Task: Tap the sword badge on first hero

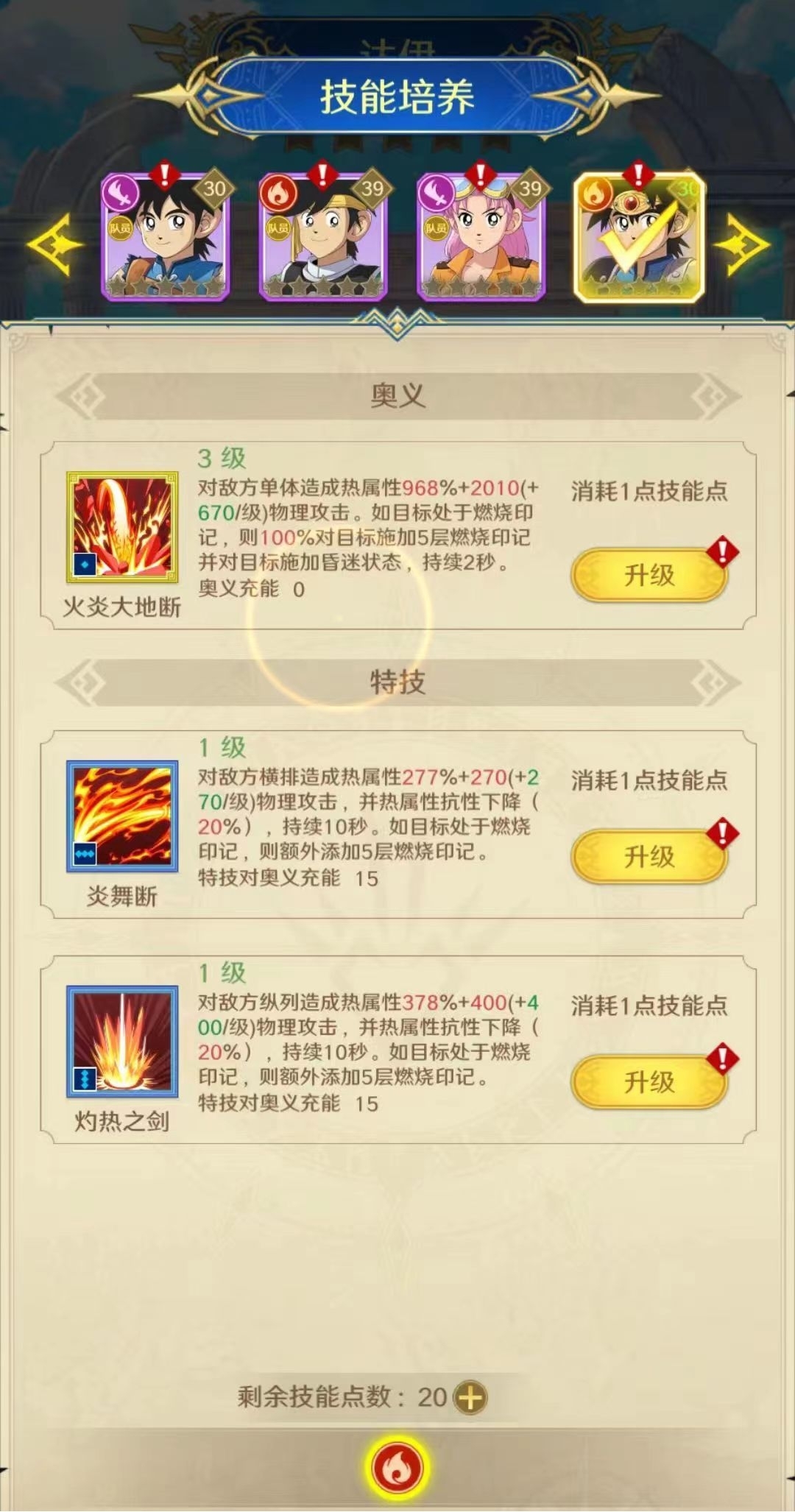Action: click(x=120, y=194)
